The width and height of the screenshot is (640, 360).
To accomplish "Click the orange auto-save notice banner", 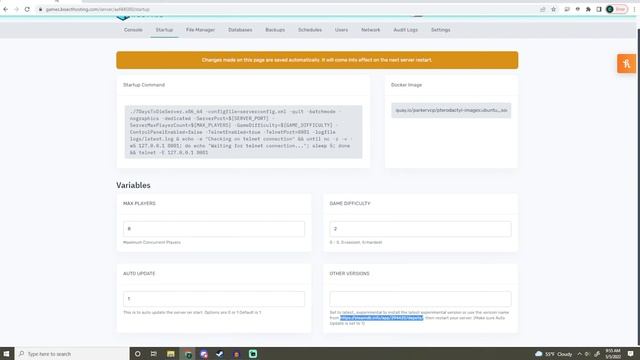I will click(x=317, y=60).
